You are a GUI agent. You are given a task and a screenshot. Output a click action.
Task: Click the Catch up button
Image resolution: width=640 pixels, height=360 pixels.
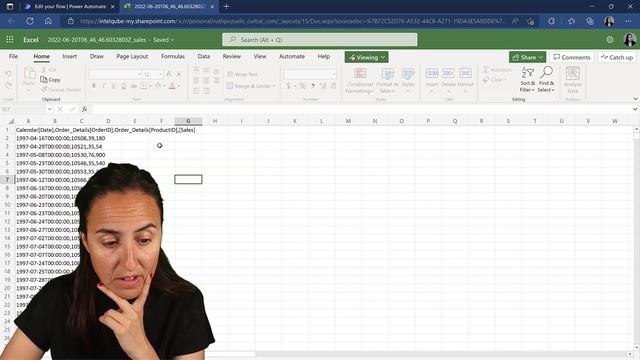(x=617, y=57)
